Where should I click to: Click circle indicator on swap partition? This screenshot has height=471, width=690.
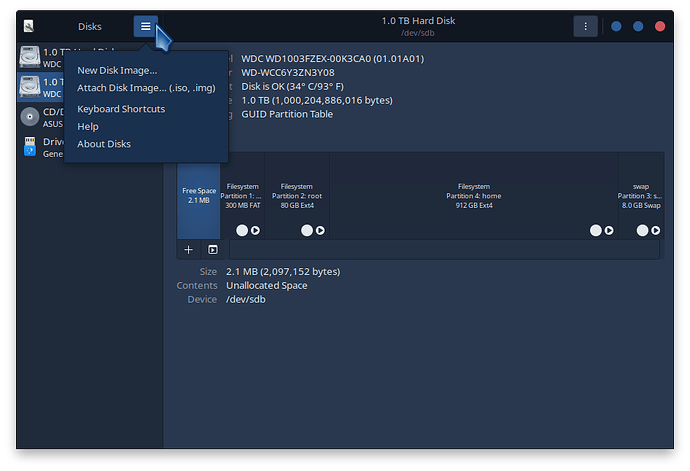(x=642, y=230)
